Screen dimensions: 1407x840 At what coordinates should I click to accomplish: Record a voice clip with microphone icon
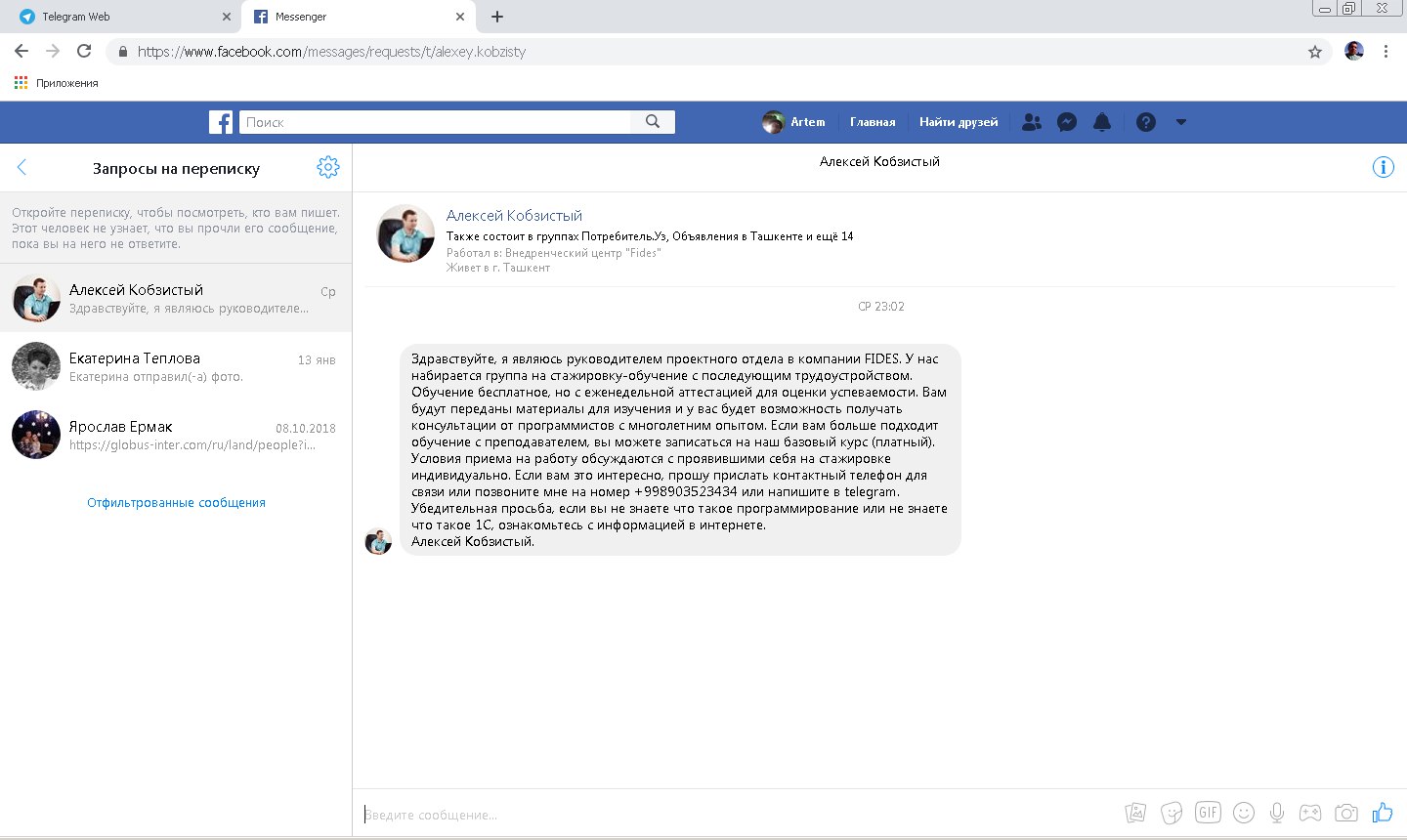click(x=1276, y=813)
